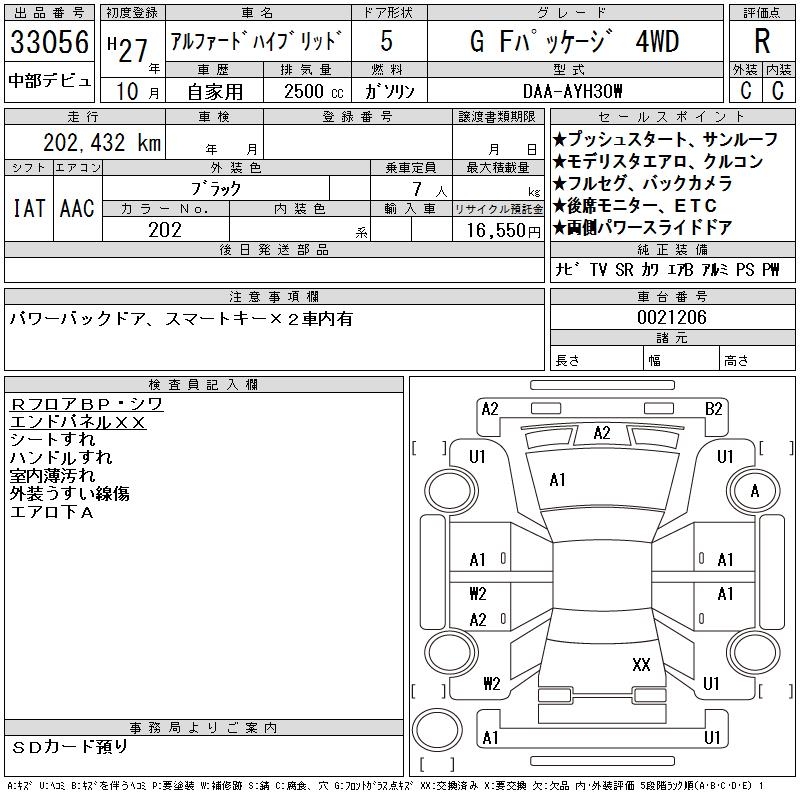
Task: Click the star before プッシュスタート、サンルーフ
Action: (x=559, y=140)
